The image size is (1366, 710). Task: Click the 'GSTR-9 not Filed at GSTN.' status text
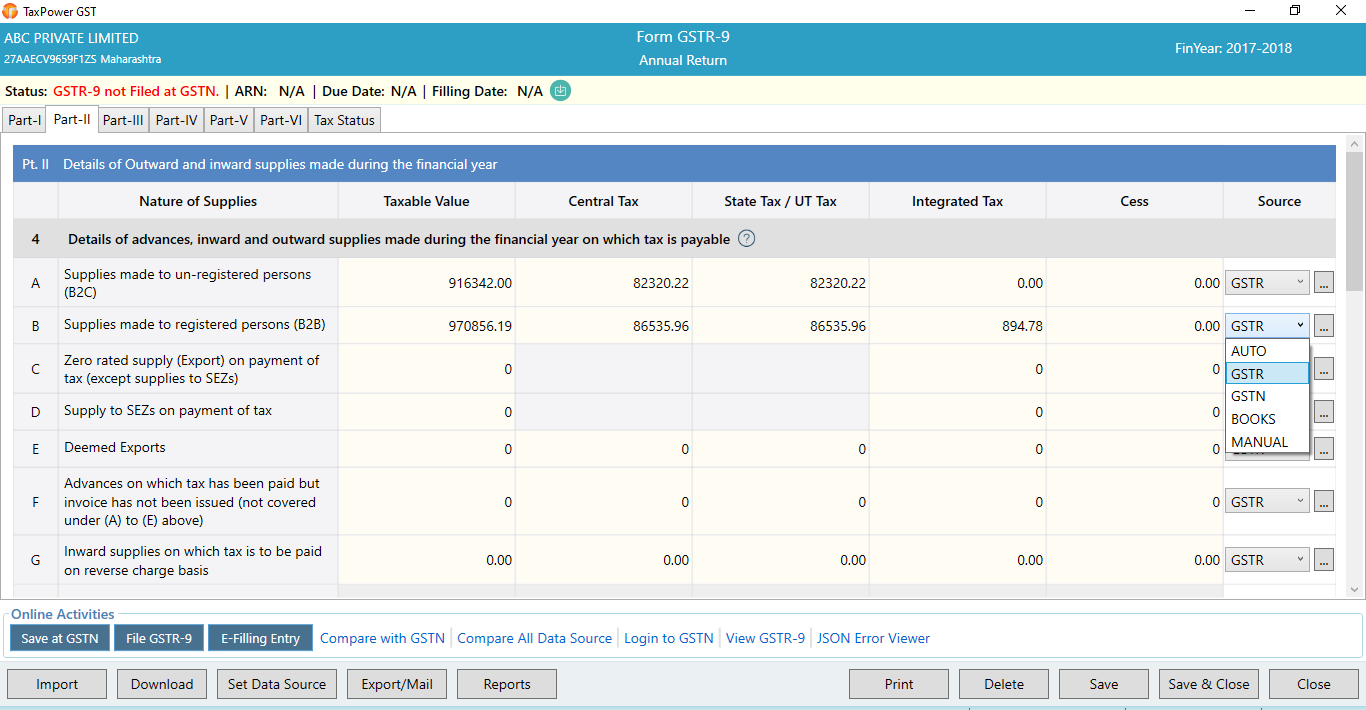point(136,91)
